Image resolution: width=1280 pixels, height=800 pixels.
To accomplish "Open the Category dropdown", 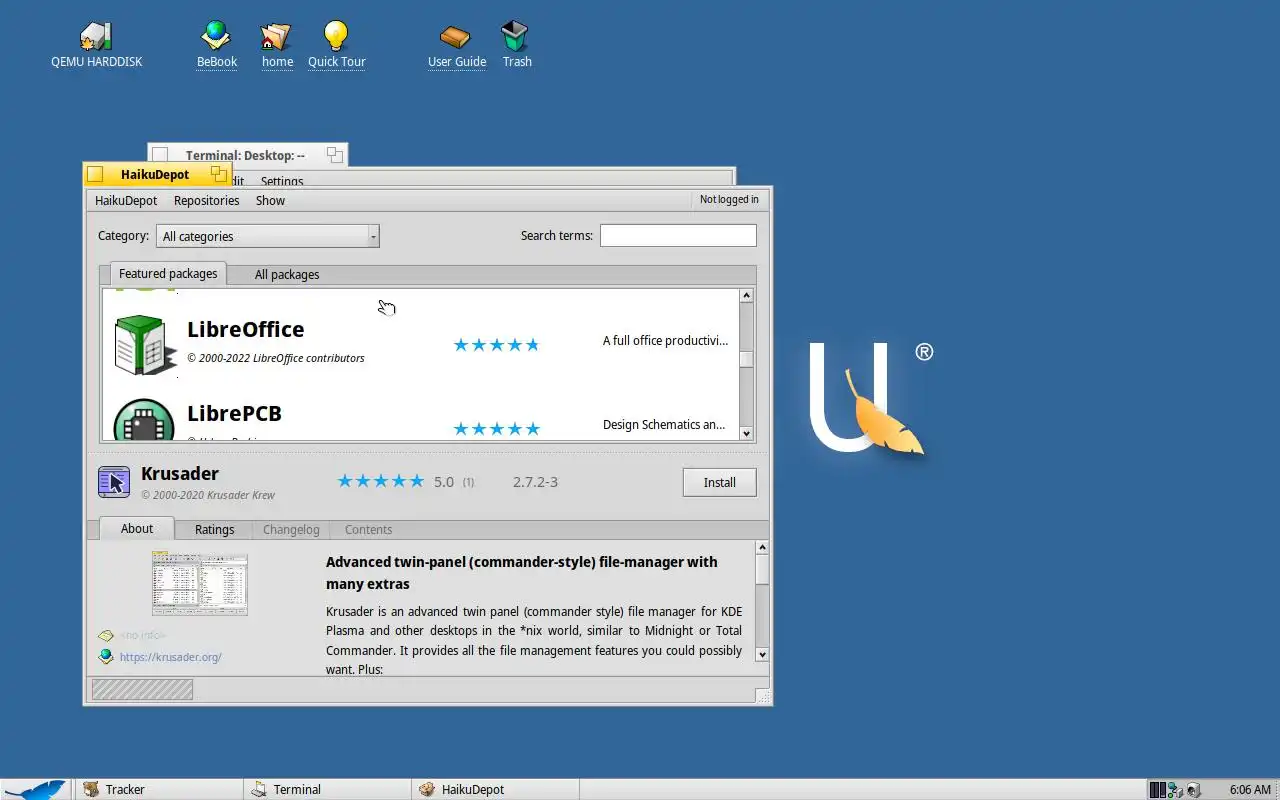I will [268, 236].
